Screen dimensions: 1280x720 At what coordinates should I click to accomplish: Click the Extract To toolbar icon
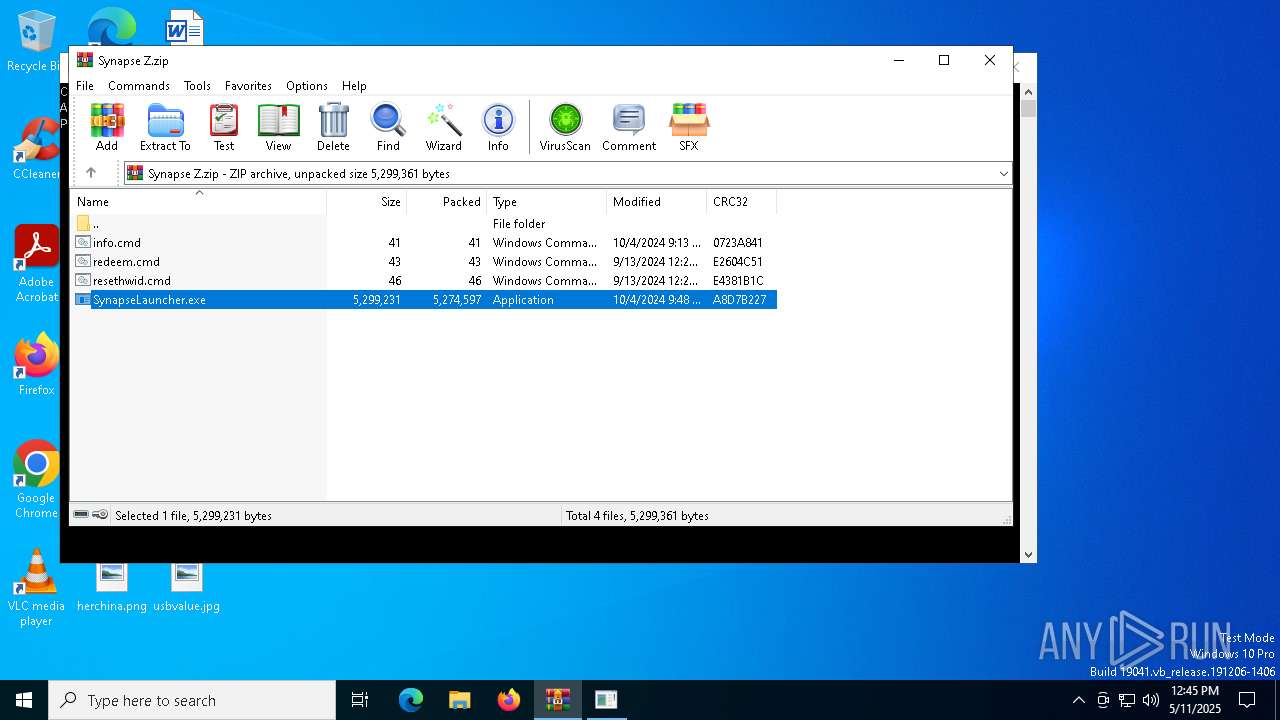pyautogui.click(x=165, y=127)
